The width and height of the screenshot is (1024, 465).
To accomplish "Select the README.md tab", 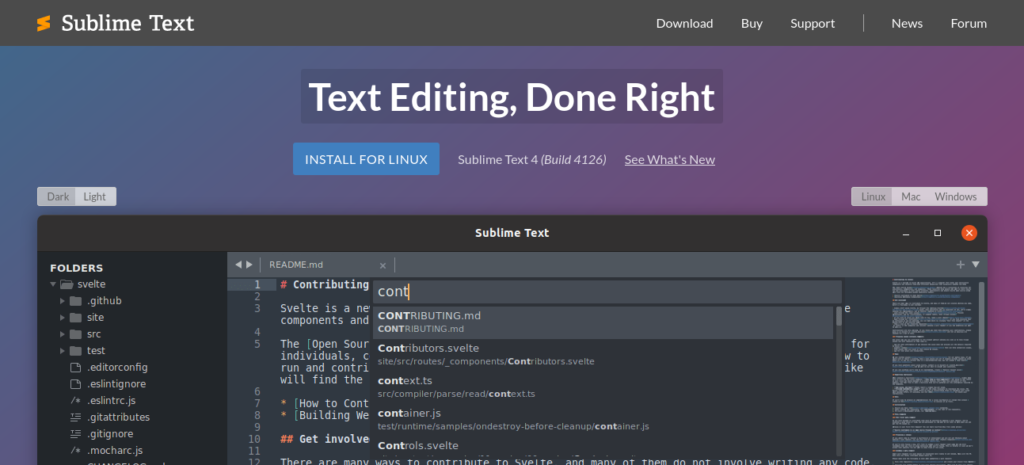I will [296, 265].
